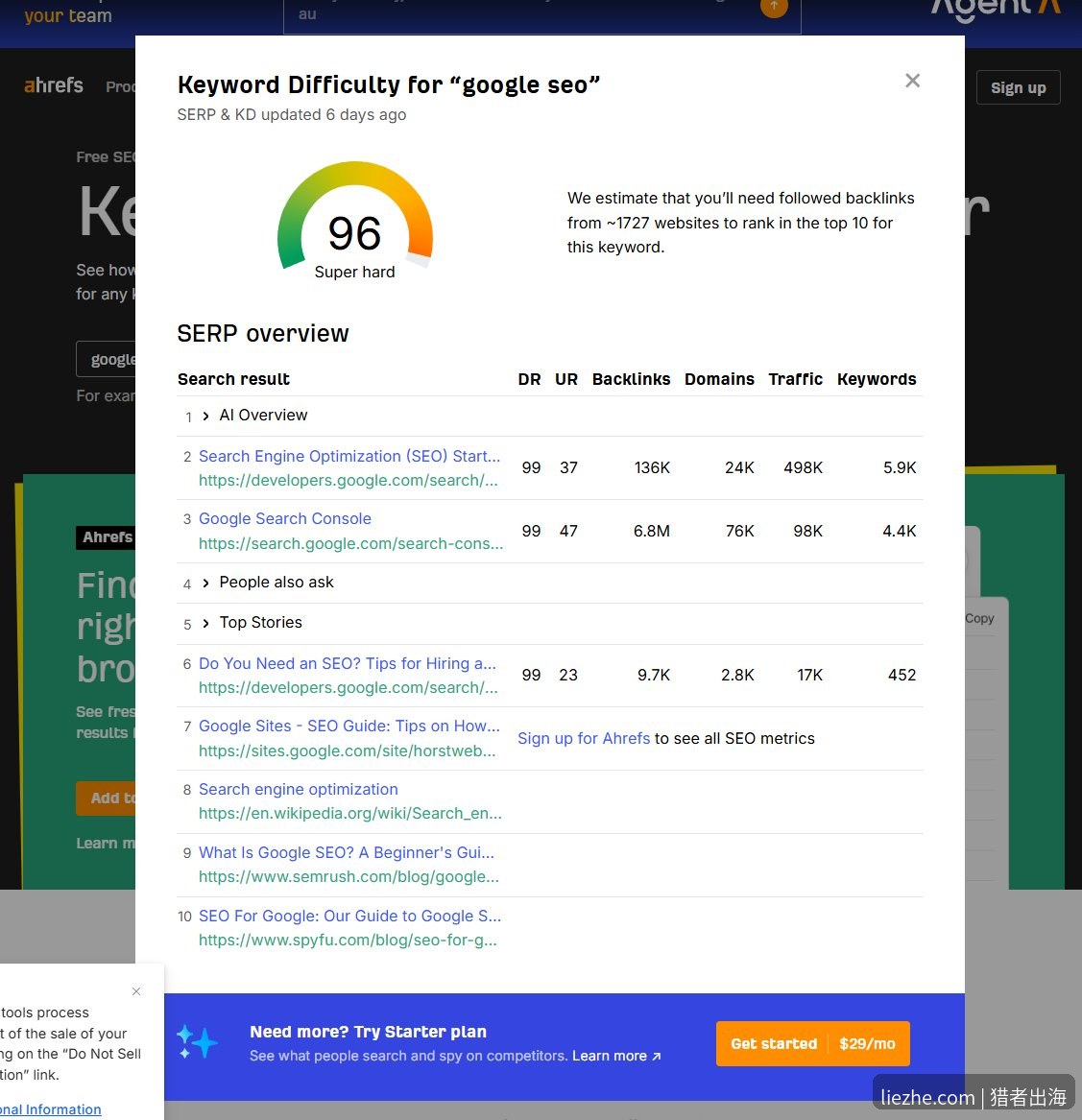Close the Keyword Difficulty dialog
This screenshot has width=1082, height=1120.
click(x=912, y=81)
